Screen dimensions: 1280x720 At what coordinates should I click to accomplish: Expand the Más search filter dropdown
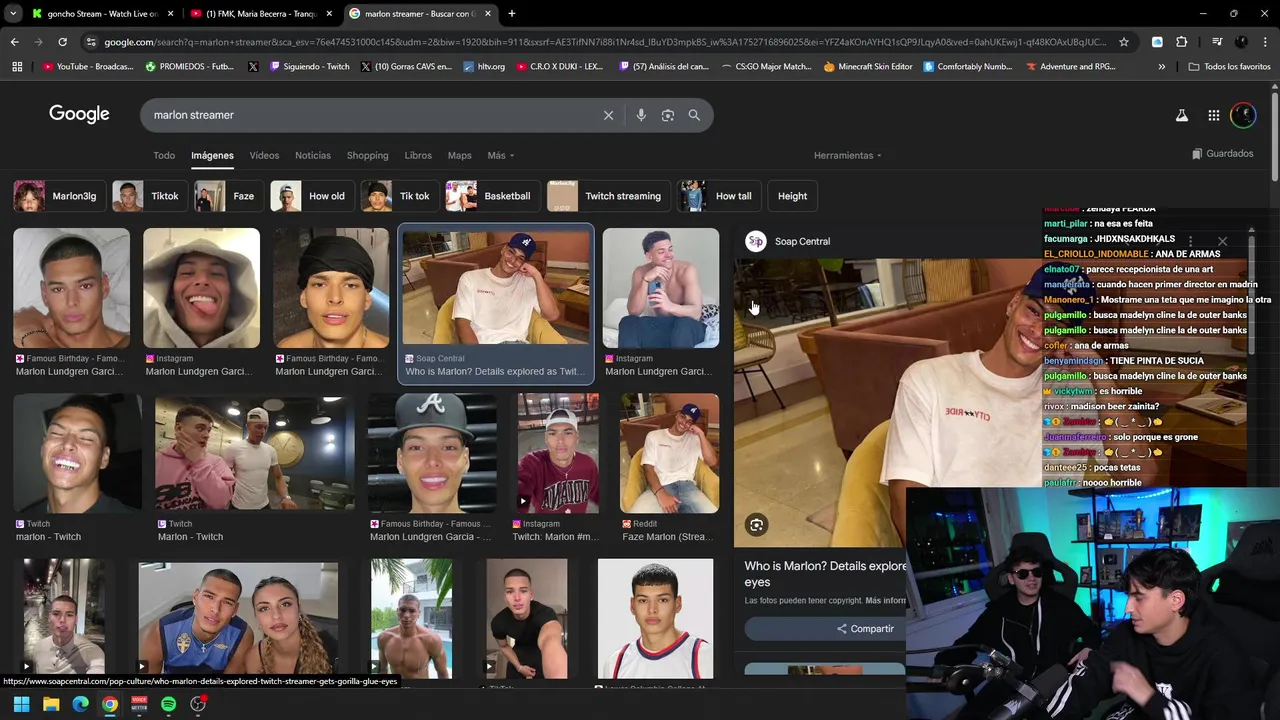(500, 155)
